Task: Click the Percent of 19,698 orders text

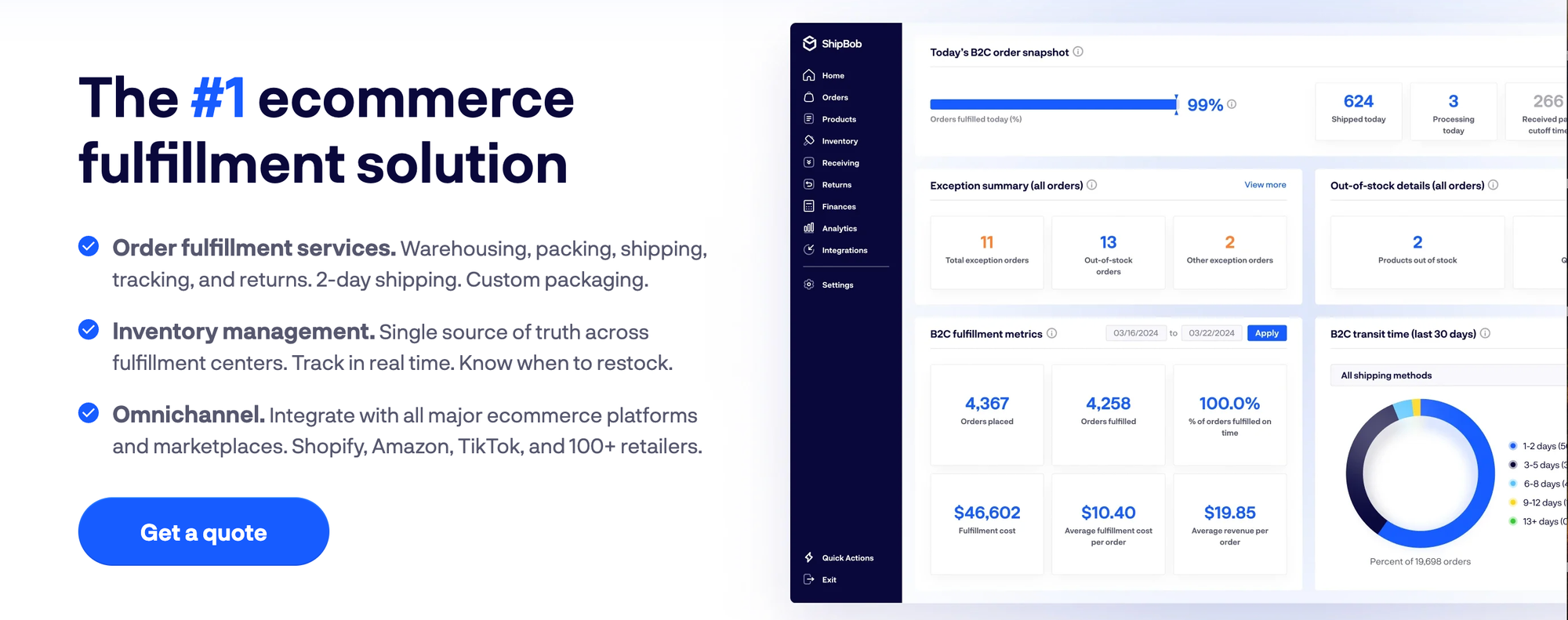Action: (1420, 561)
